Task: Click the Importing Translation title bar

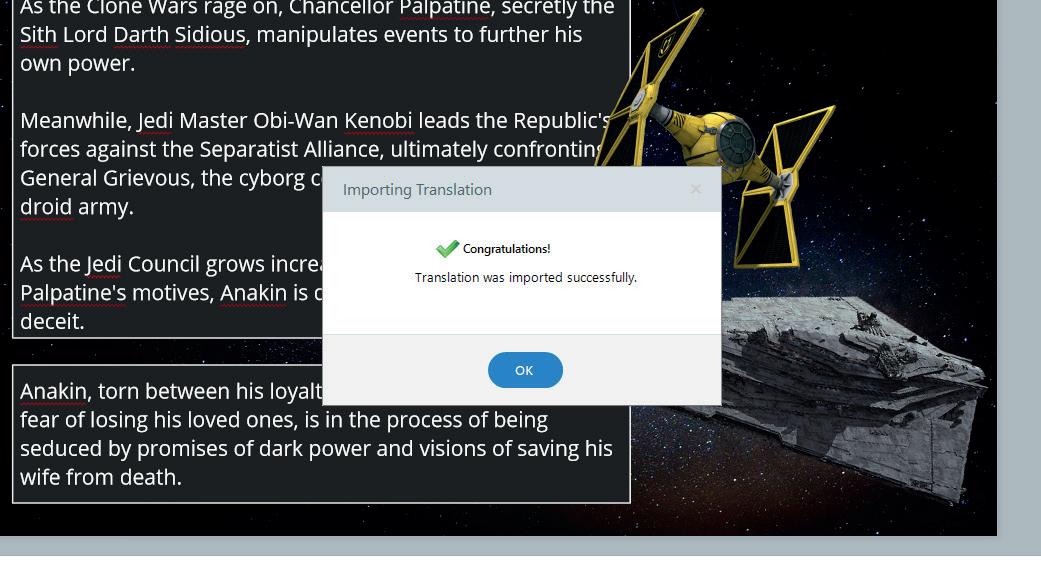Action: (x=522, y=190)
